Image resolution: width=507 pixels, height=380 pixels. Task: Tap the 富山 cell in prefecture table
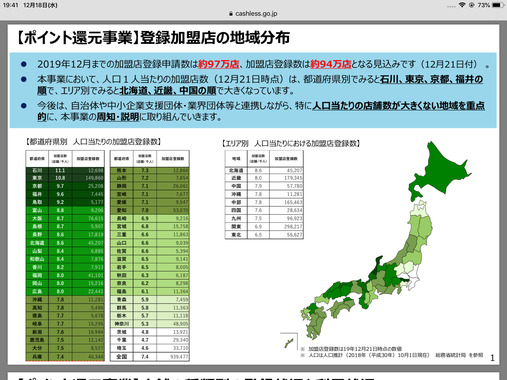(37, 210)
